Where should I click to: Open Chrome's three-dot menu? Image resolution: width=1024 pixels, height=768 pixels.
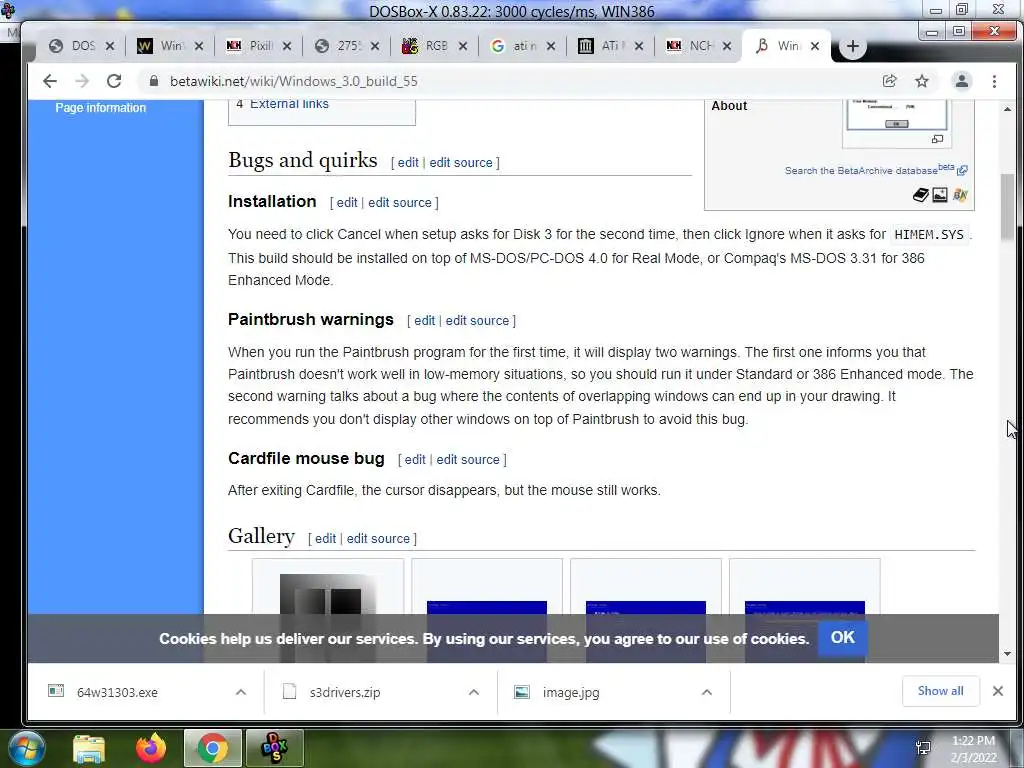[994, 81]
